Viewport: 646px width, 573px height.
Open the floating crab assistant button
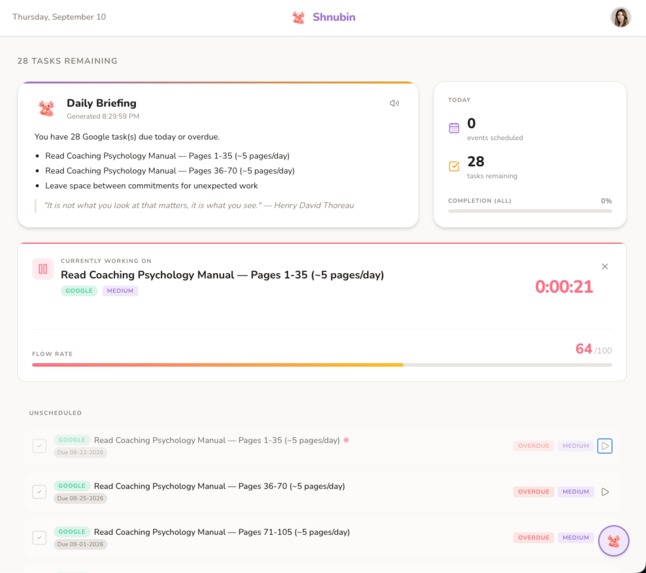[613, 540]
